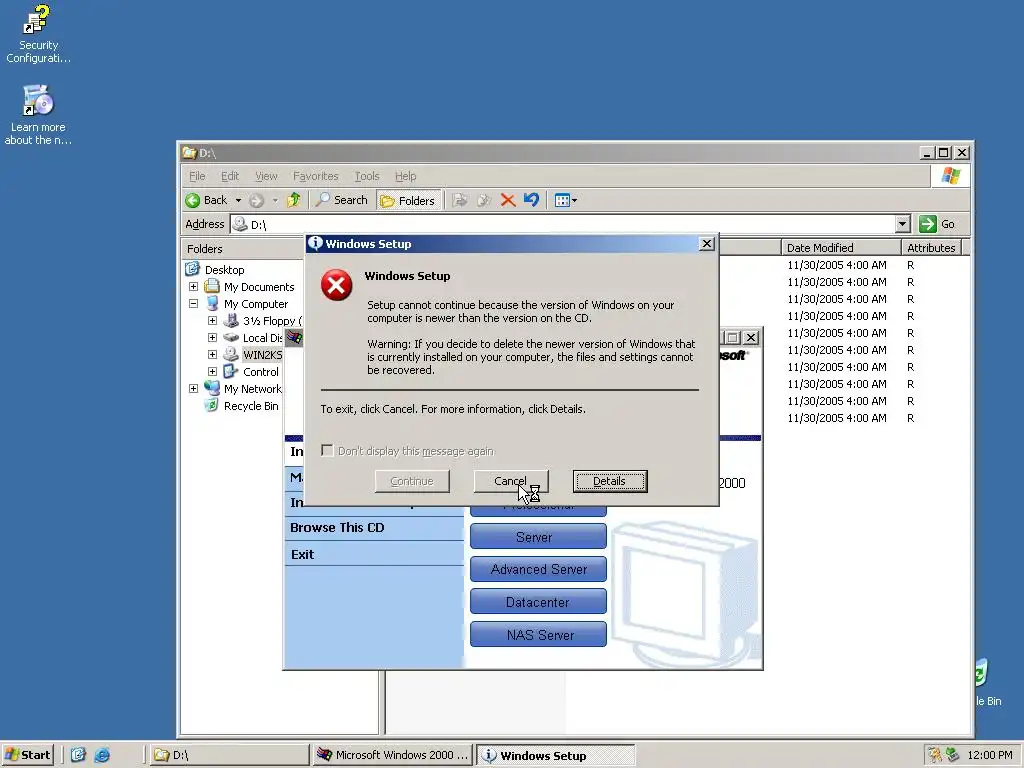Click Explorer title bar folder icon
1024x768 pixels.
pyautogui.click(x=189, y=153)
